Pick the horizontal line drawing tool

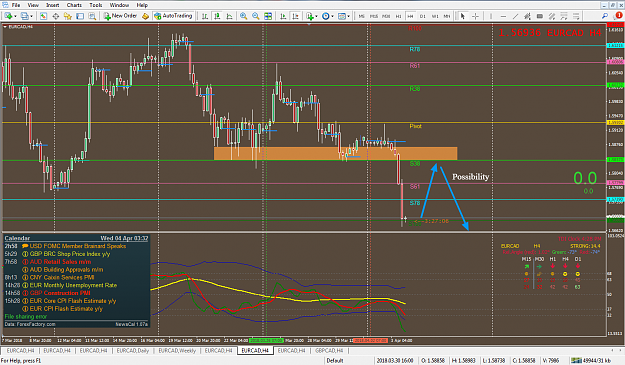[x=503, y=16]
